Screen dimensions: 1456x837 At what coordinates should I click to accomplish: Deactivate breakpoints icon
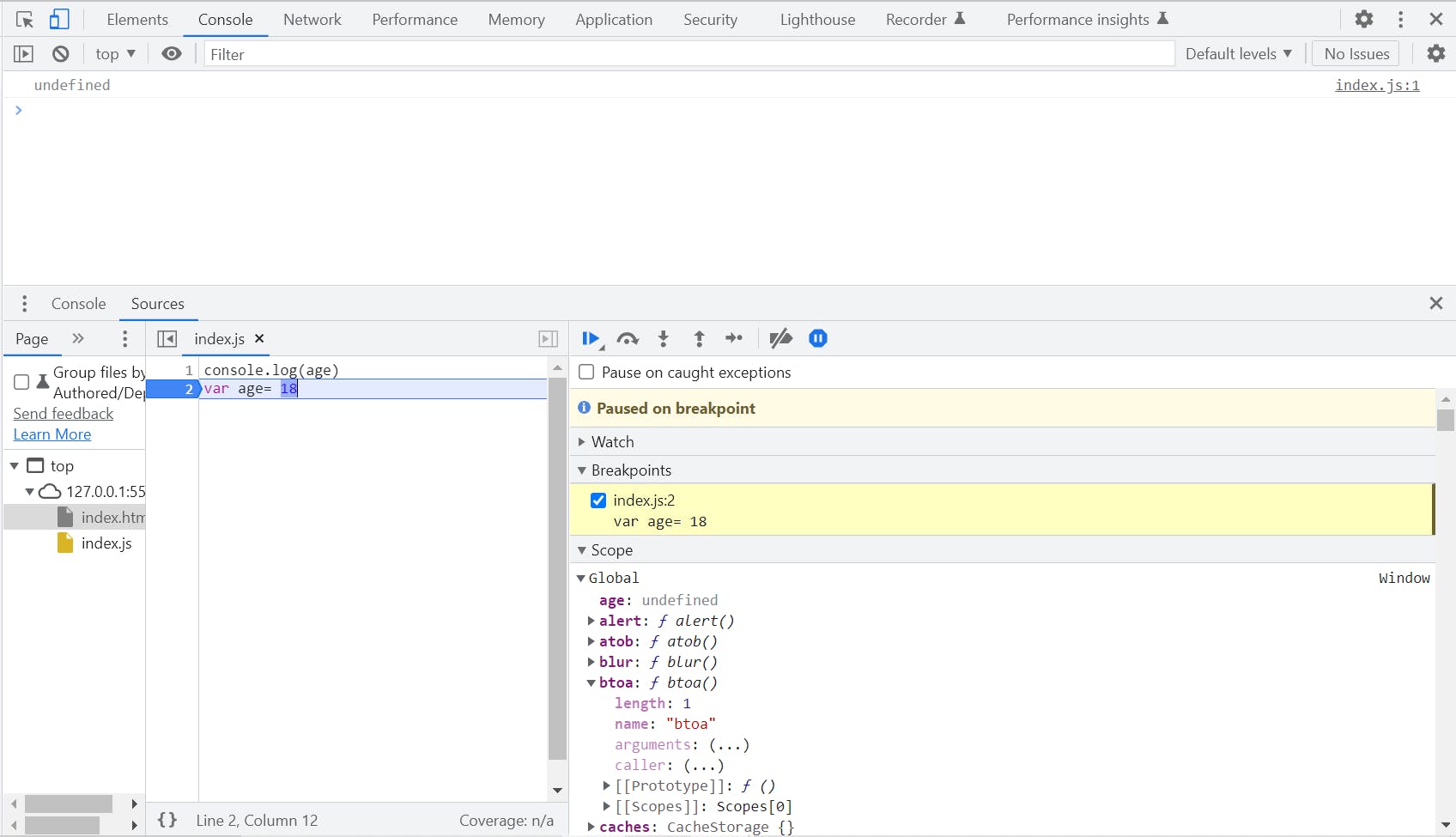coord(780,339)
